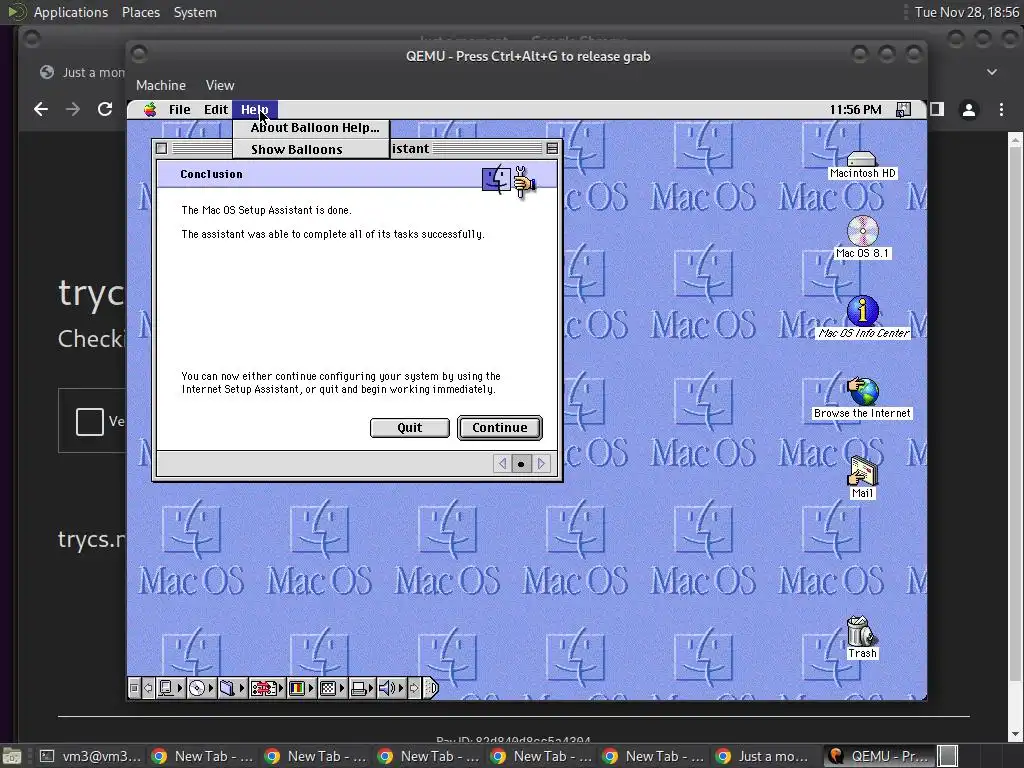1024x768 pixels.
Task: Open the Mac OS application switcher icon
Action: coord(903,109)
